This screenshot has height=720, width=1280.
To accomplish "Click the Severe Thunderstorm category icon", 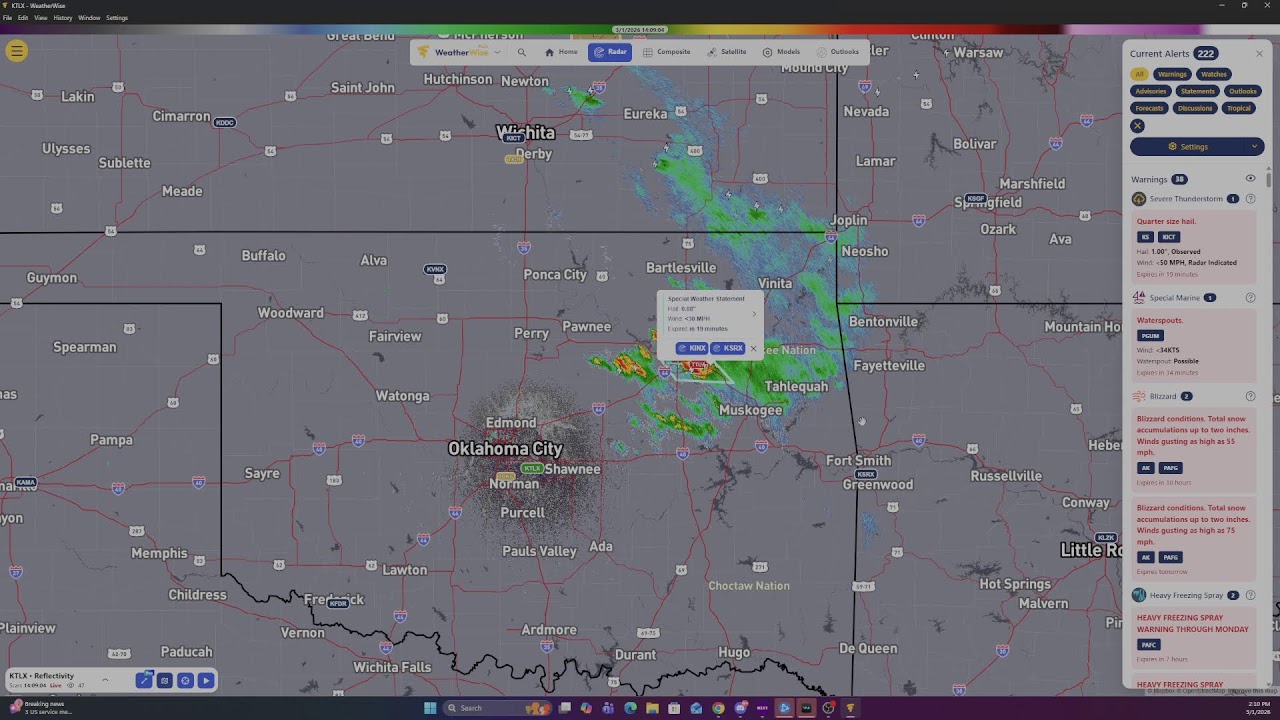I will pyautogui.click(x=1139, y=199).
